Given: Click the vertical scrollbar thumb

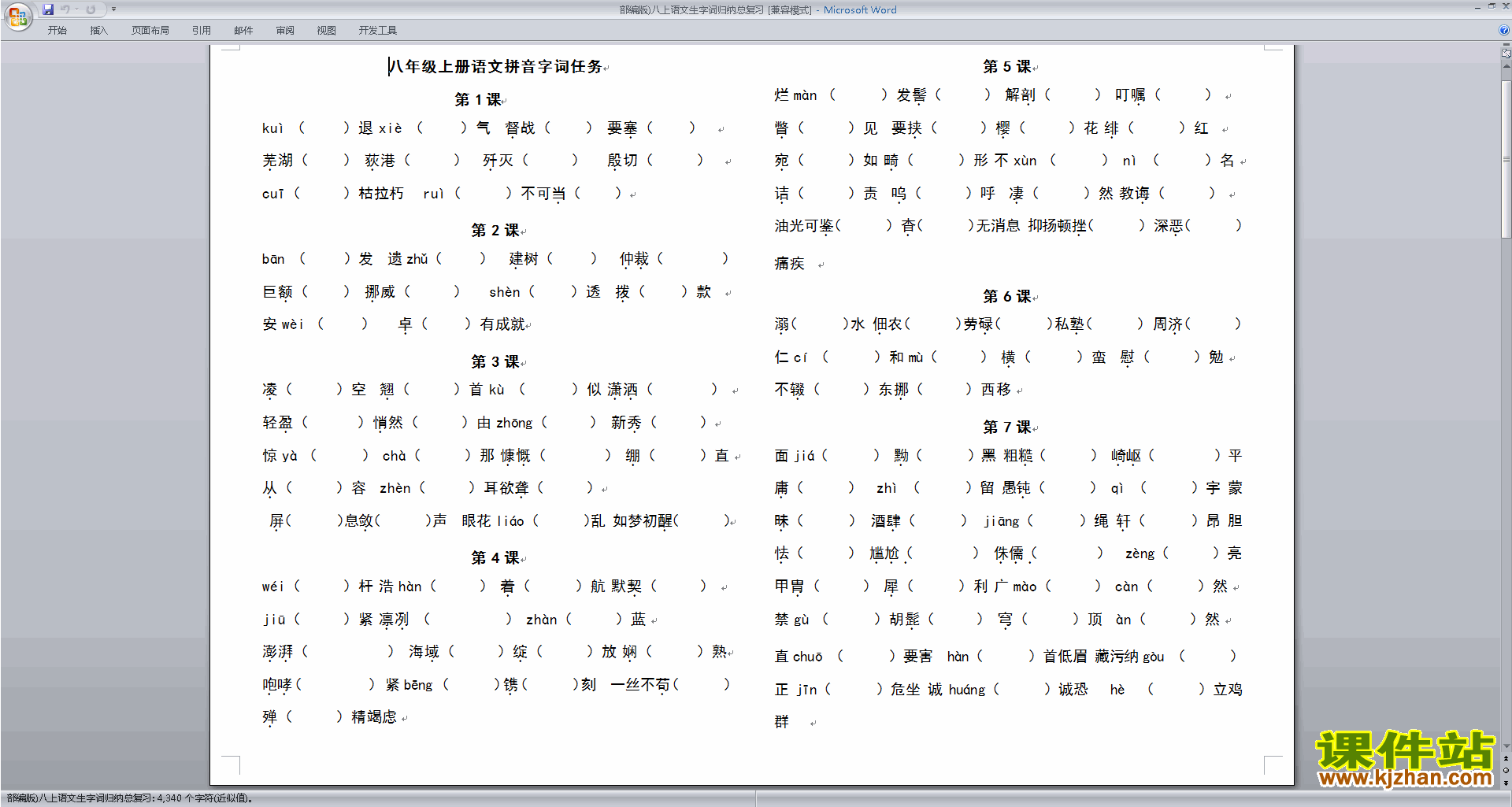Looking at the screenshot, I should click(x=1506, y=157).
